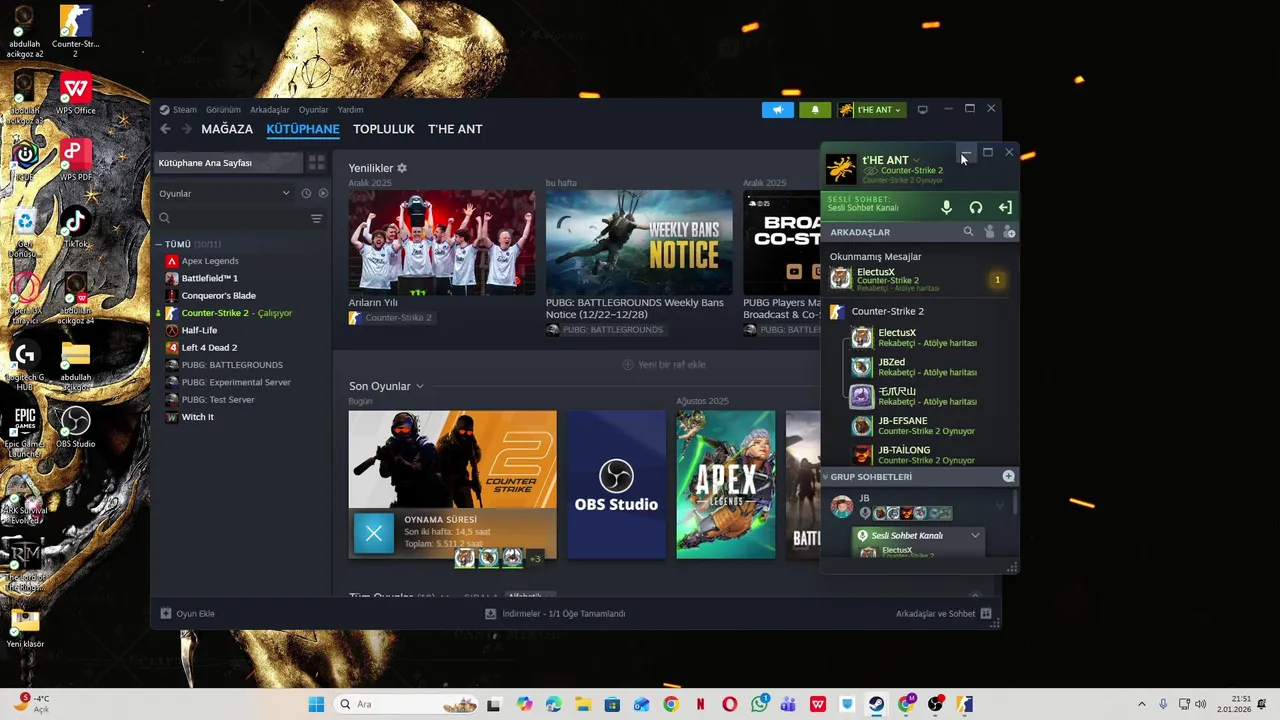Open Arkadaşlar ve Sohbet button
The image size is (1280, 720).
click(x=943, y=614)
